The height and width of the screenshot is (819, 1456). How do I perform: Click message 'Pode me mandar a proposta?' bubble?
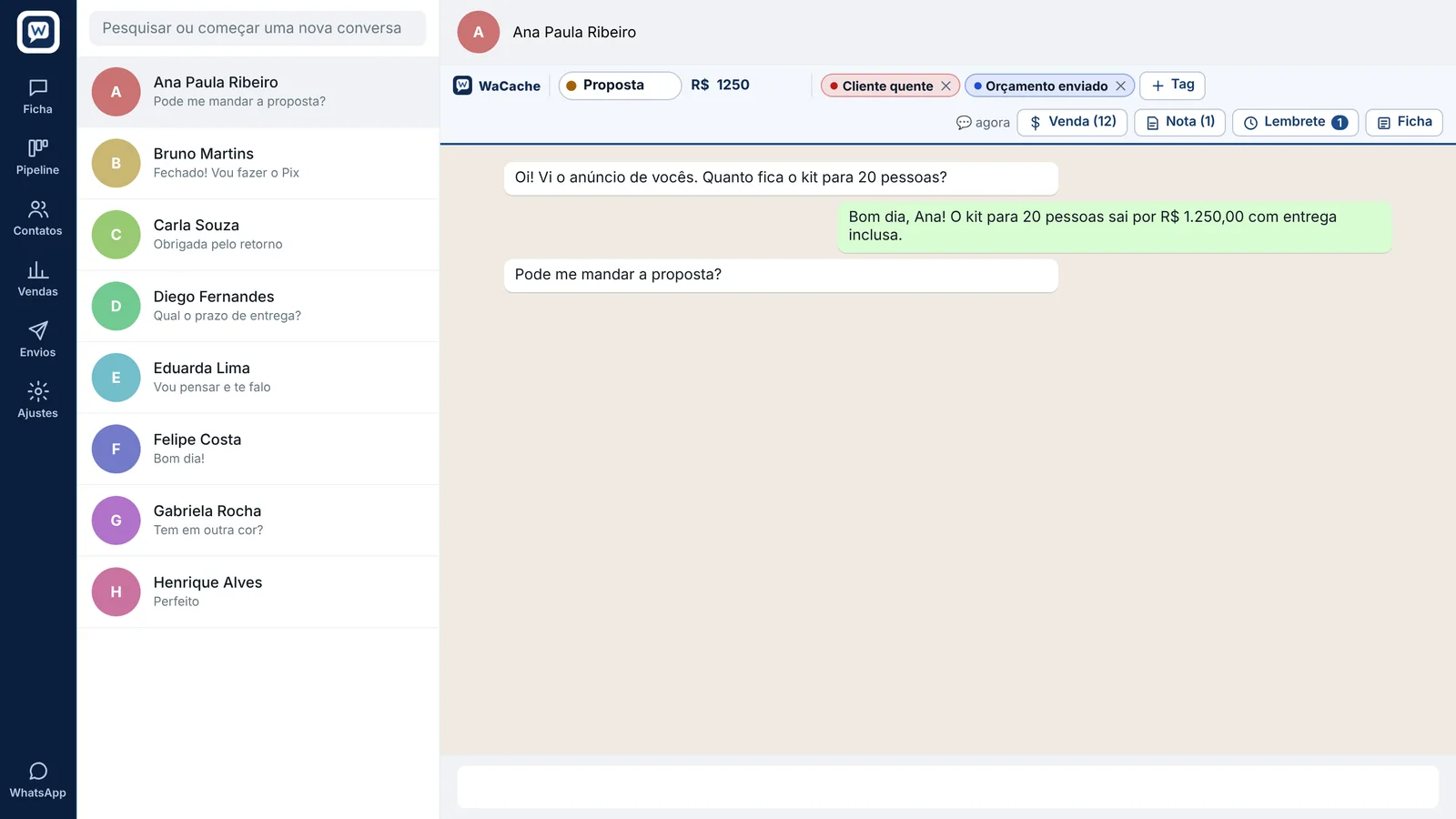coord(781,275)
